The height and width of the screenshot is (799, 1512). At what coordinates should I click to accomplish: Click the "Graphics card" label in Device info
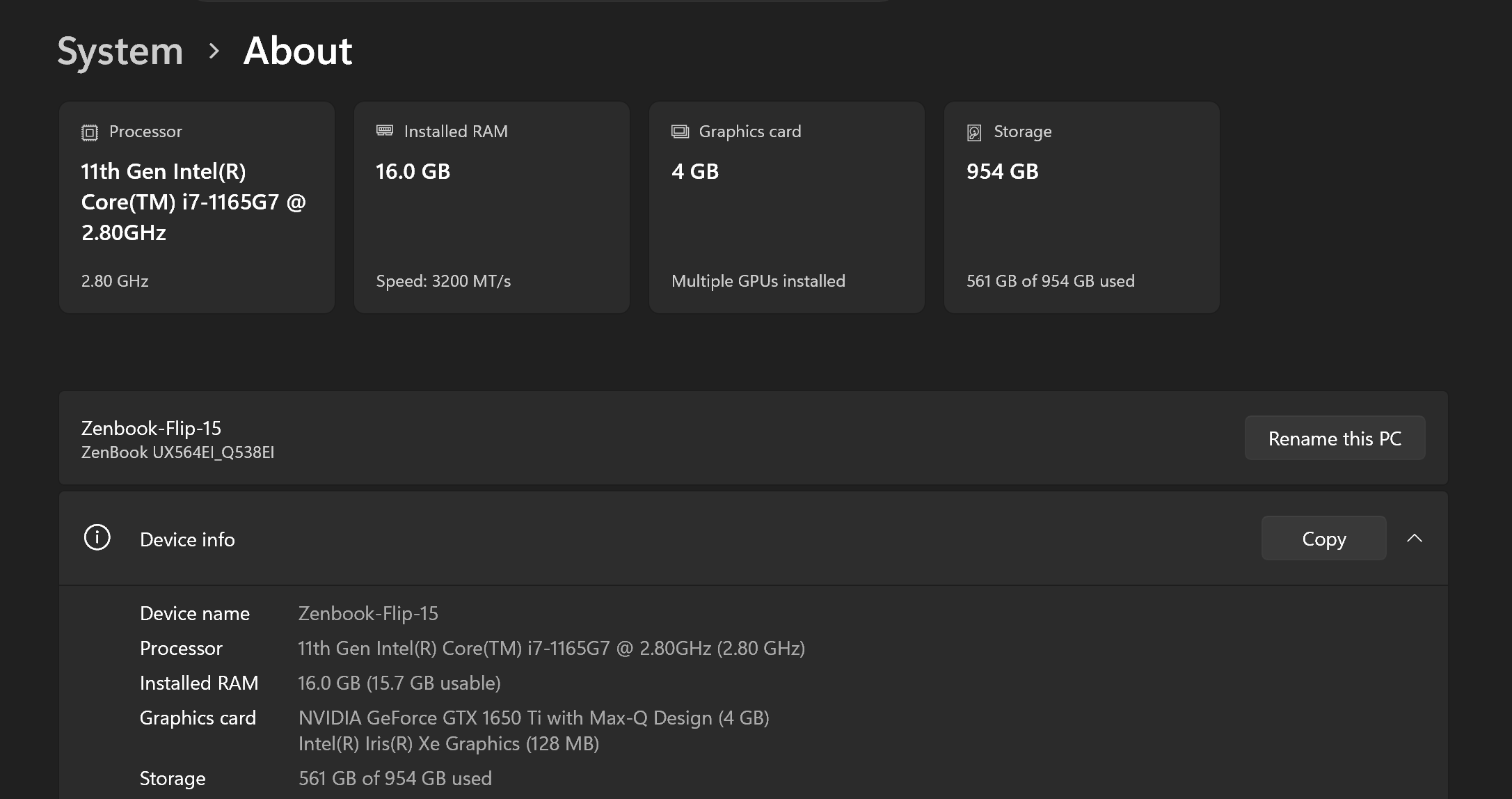point(198,718)
